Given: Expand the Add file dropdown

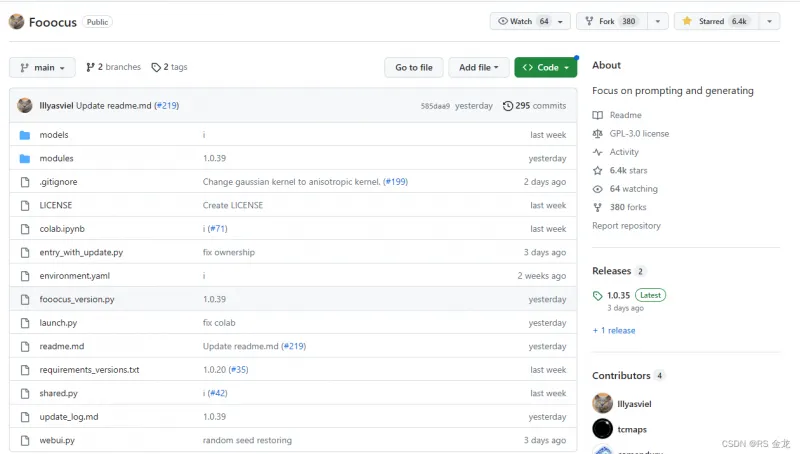Looking at the screenshot, I should click(477, 67).
